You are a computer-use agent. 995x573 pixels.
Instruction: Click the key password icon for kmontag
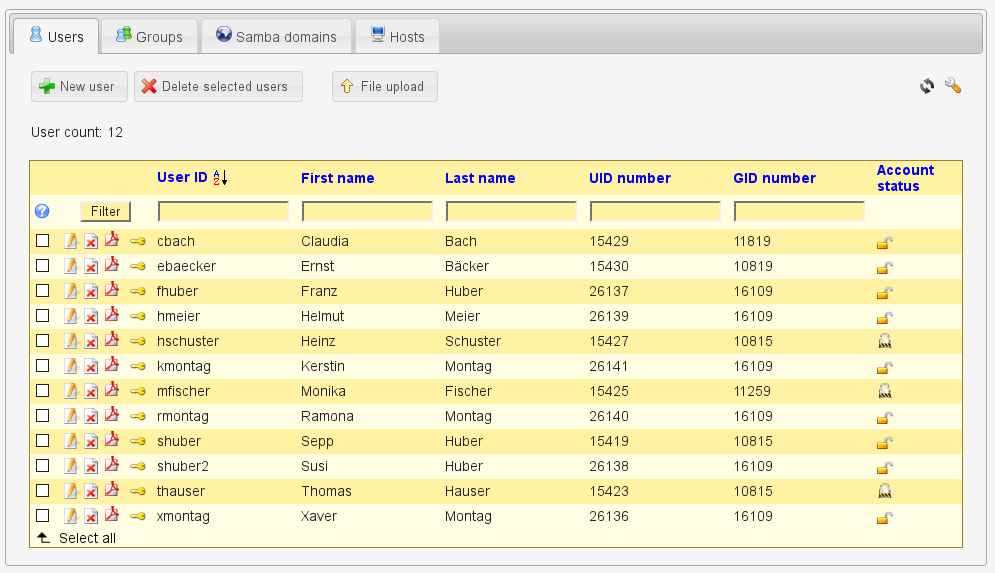coord(138,366)
